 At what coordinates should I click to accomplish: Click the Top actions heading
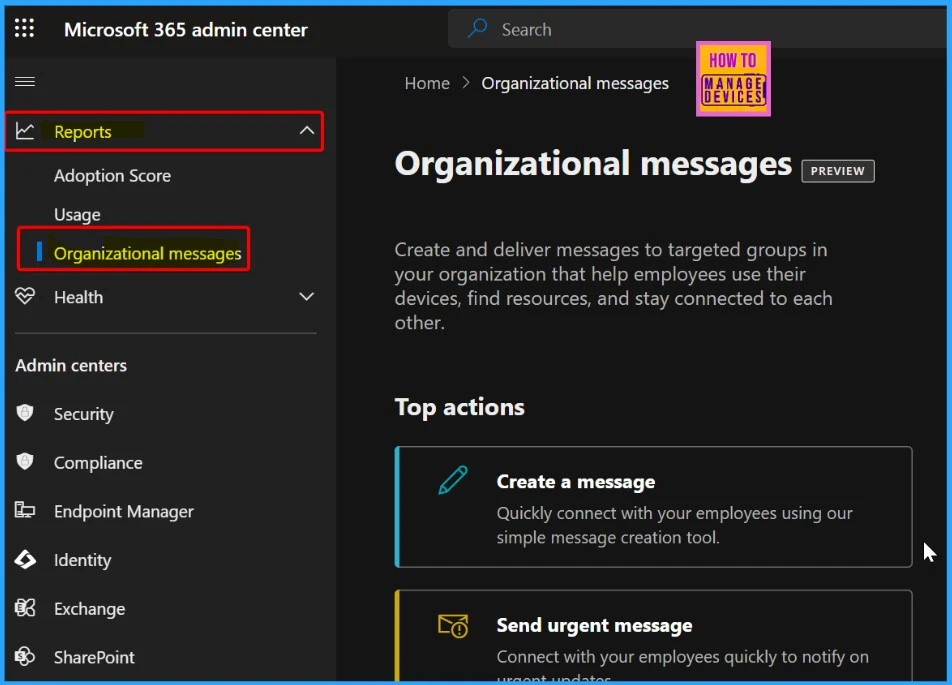pos(459,407)
